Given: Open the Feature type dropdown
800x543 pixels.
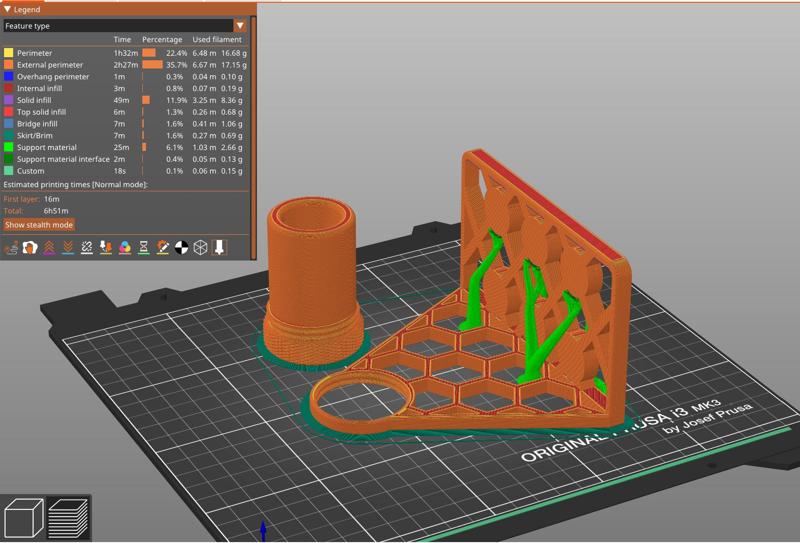Looking at the screenshot, I should [125, 26].
